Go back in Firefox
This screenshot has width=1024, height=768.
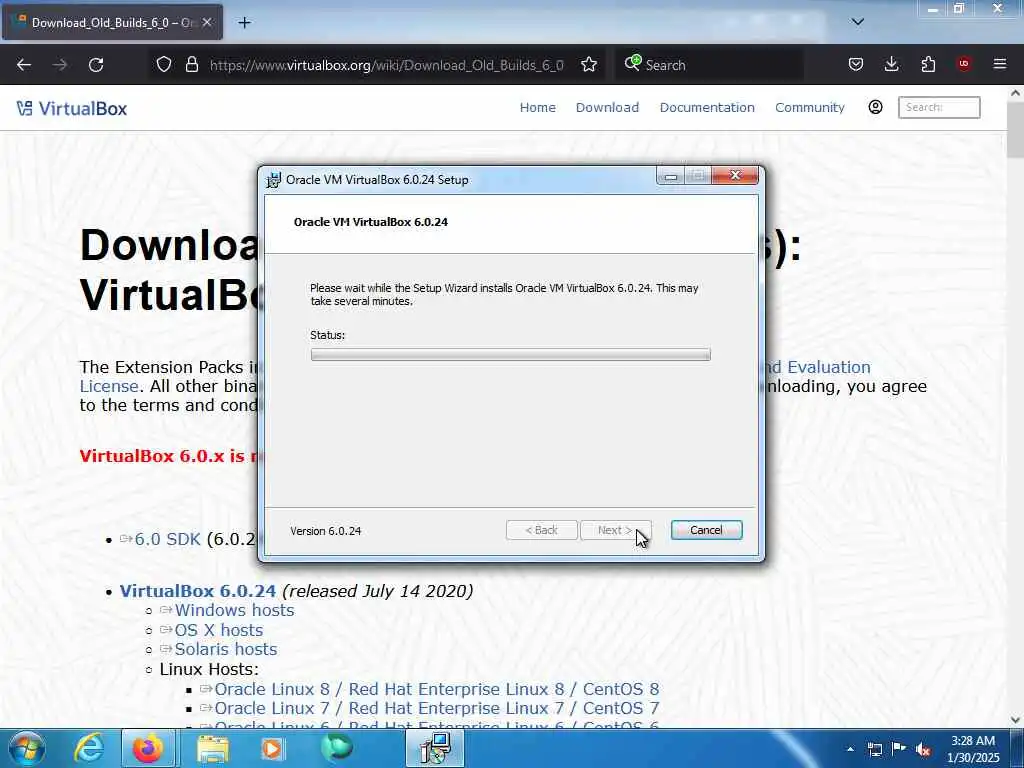tap(24, 65)
